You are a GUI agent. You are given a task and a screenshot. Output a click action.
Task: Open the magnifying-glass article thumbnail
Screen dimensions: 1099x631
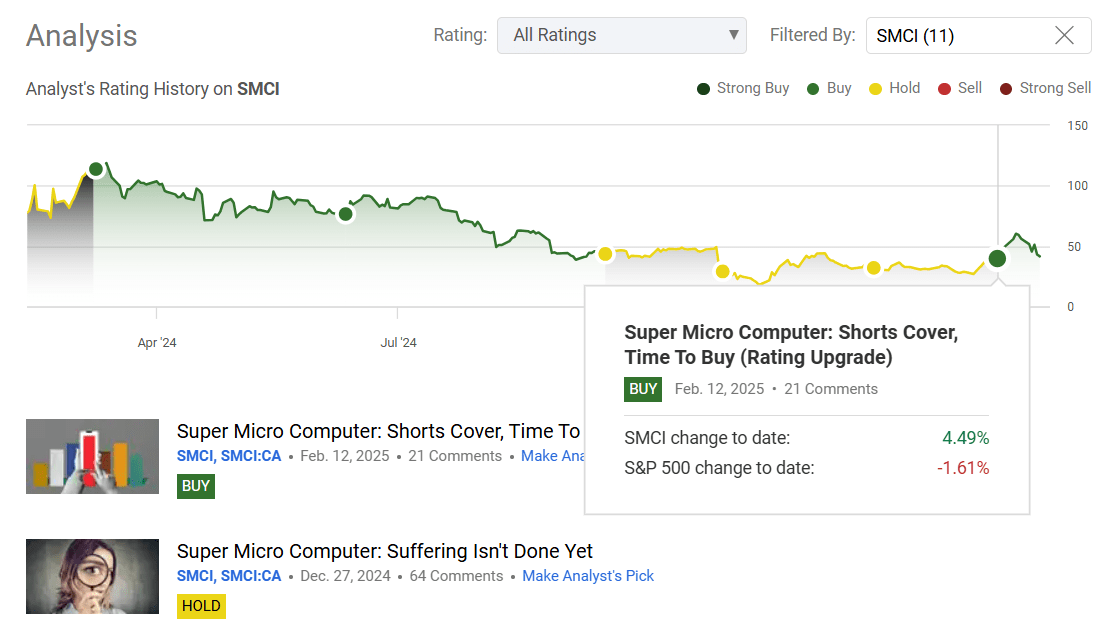92,577
